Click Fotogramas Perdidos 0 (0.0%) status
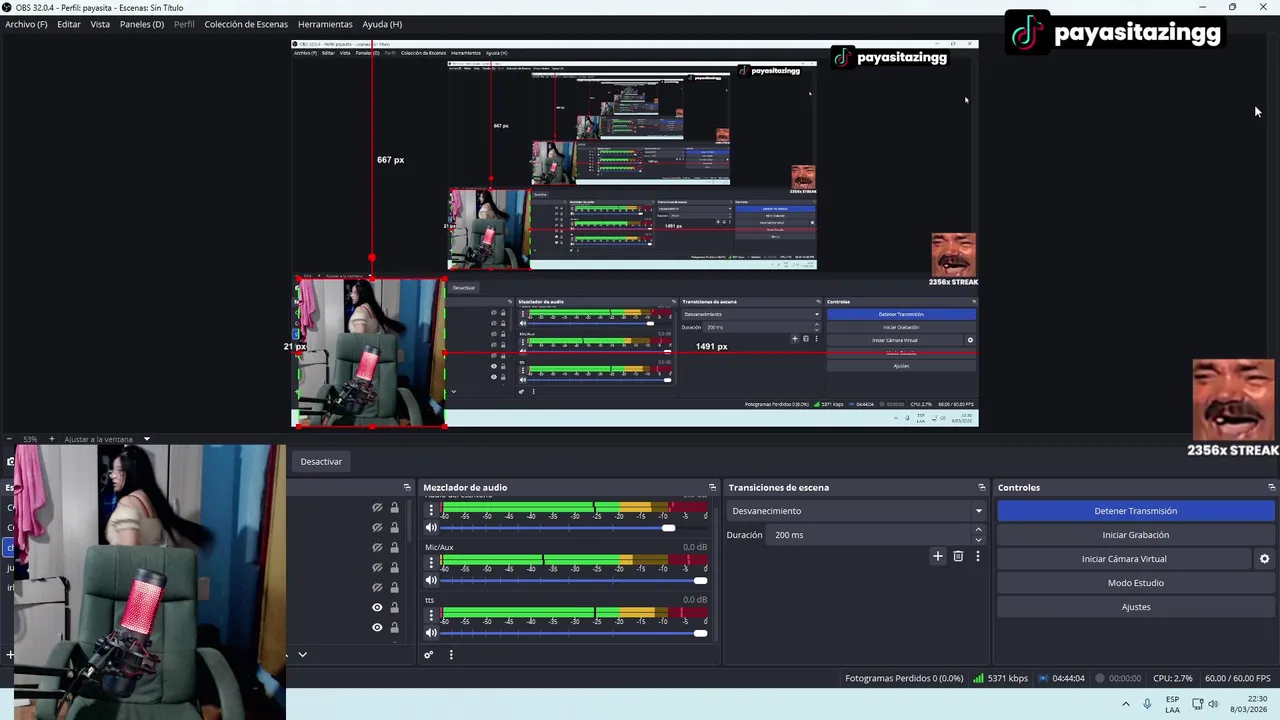Image resolution: width=1280 pixels, height=720 pixels. (x=904, y=678)
